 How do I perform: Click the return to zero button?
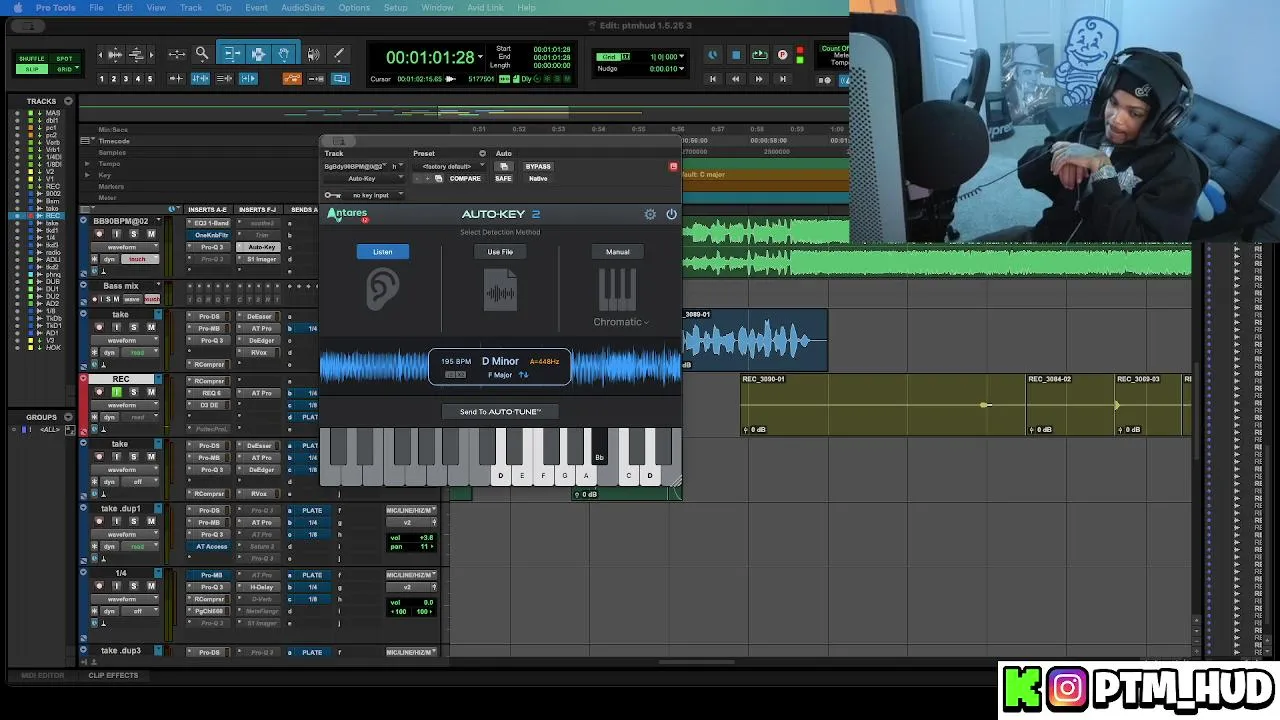(712, 78)
